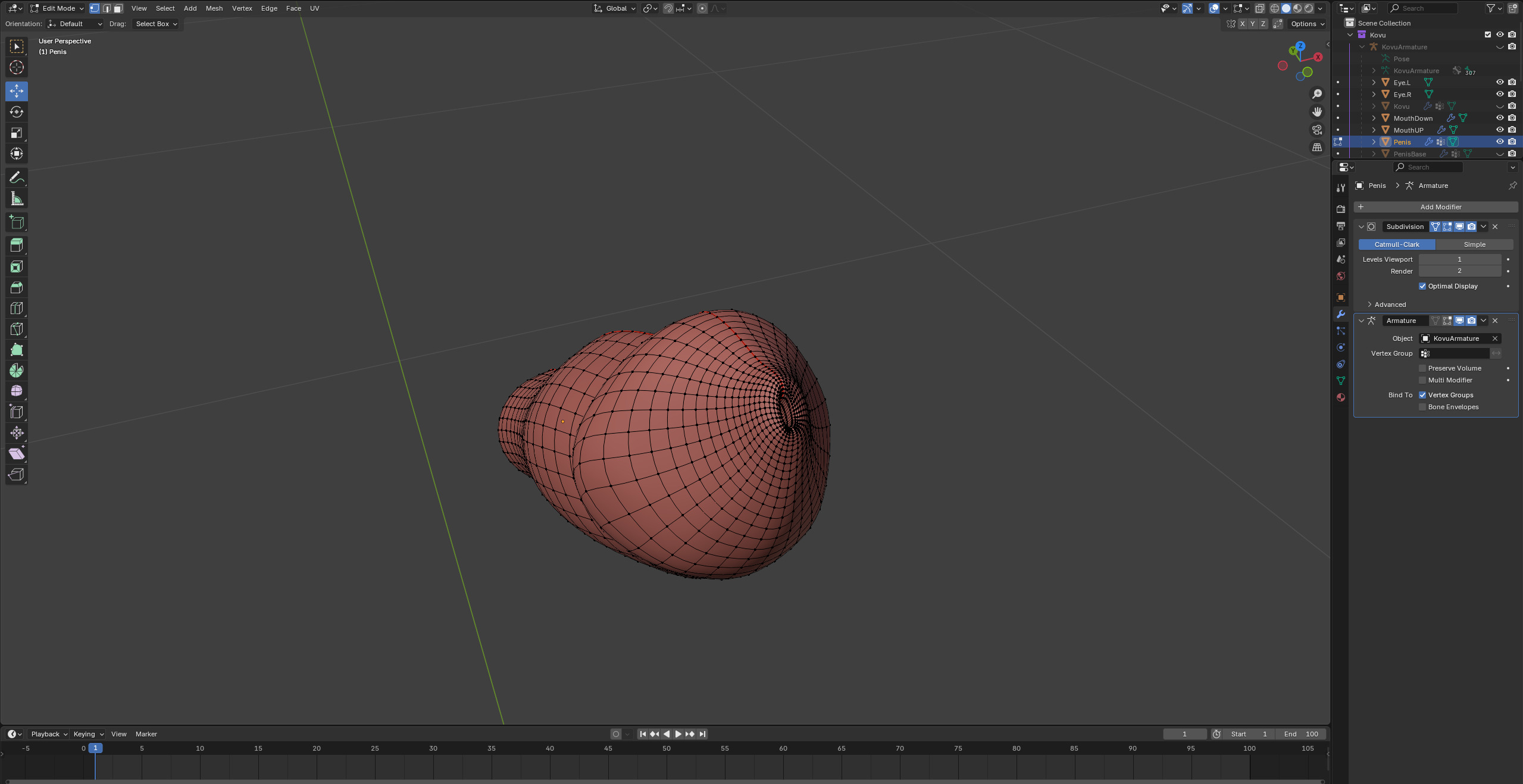The height and width of the screenshot is (784, 1523).
Task: Hide MouthDown object with eye icon
Action: click(1500, 118)
